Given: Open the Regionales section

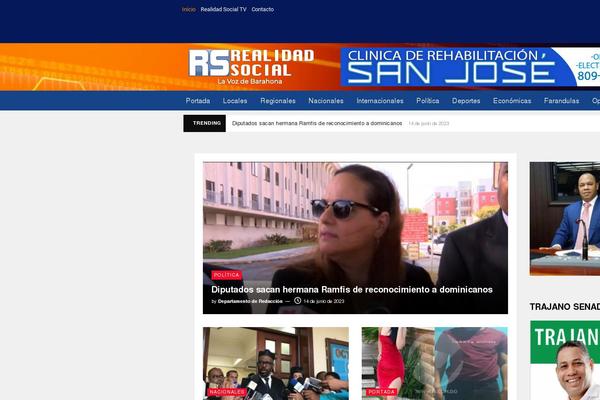Looking at the screenshot, I should [278, 101].
